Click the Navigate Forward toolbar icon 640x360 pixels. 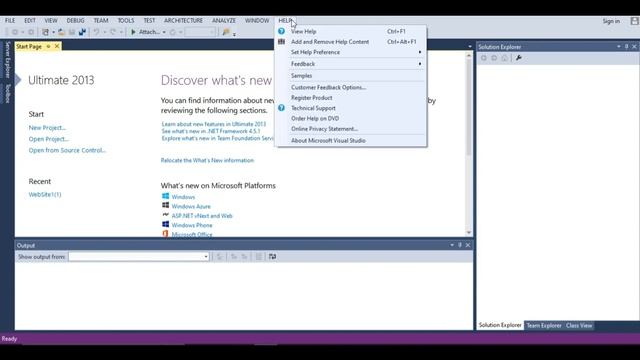pyautogui.click(x=31, y=32)
